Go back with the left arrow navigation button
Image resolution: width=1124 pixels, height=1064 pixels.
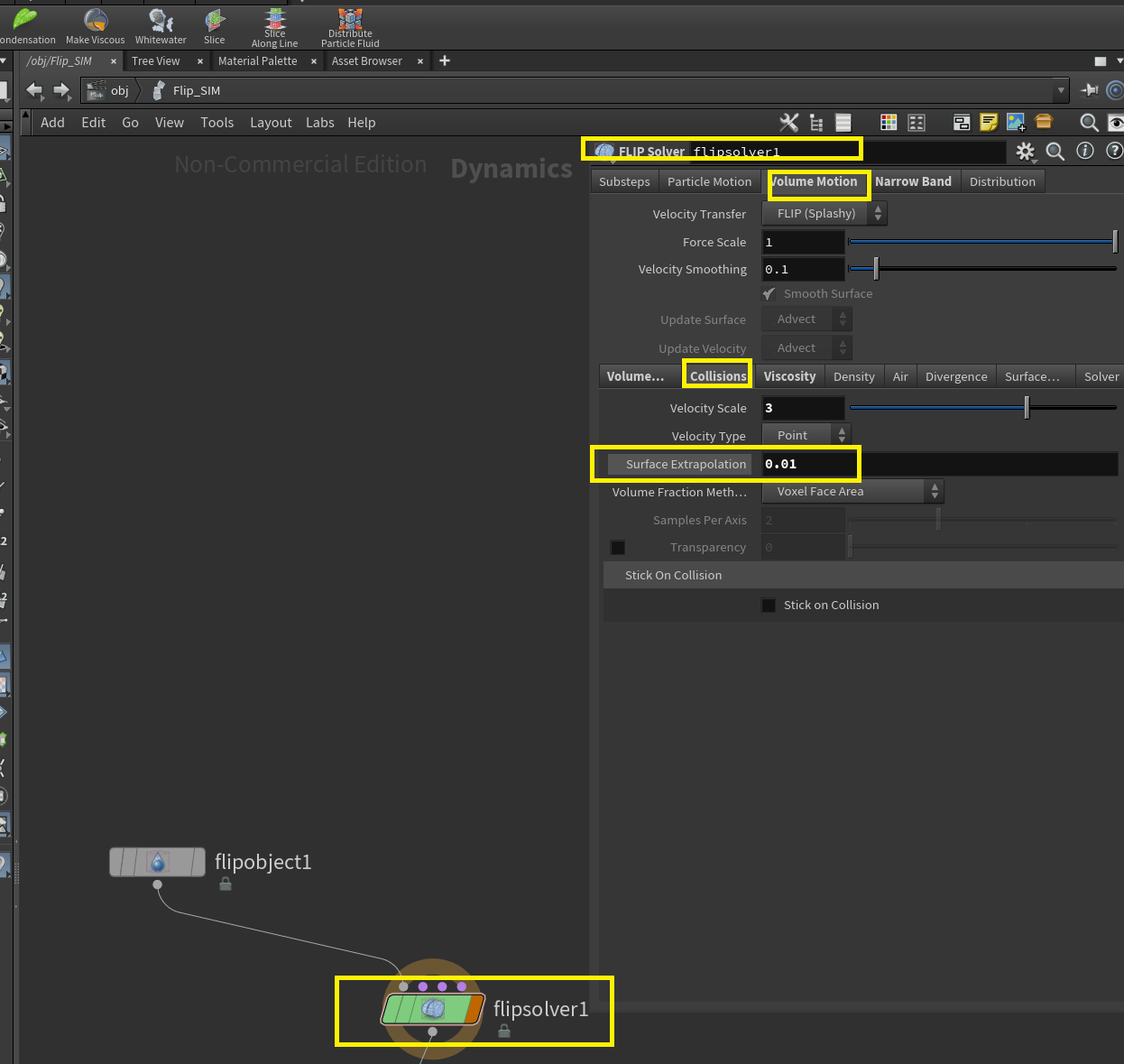(34, 90)
